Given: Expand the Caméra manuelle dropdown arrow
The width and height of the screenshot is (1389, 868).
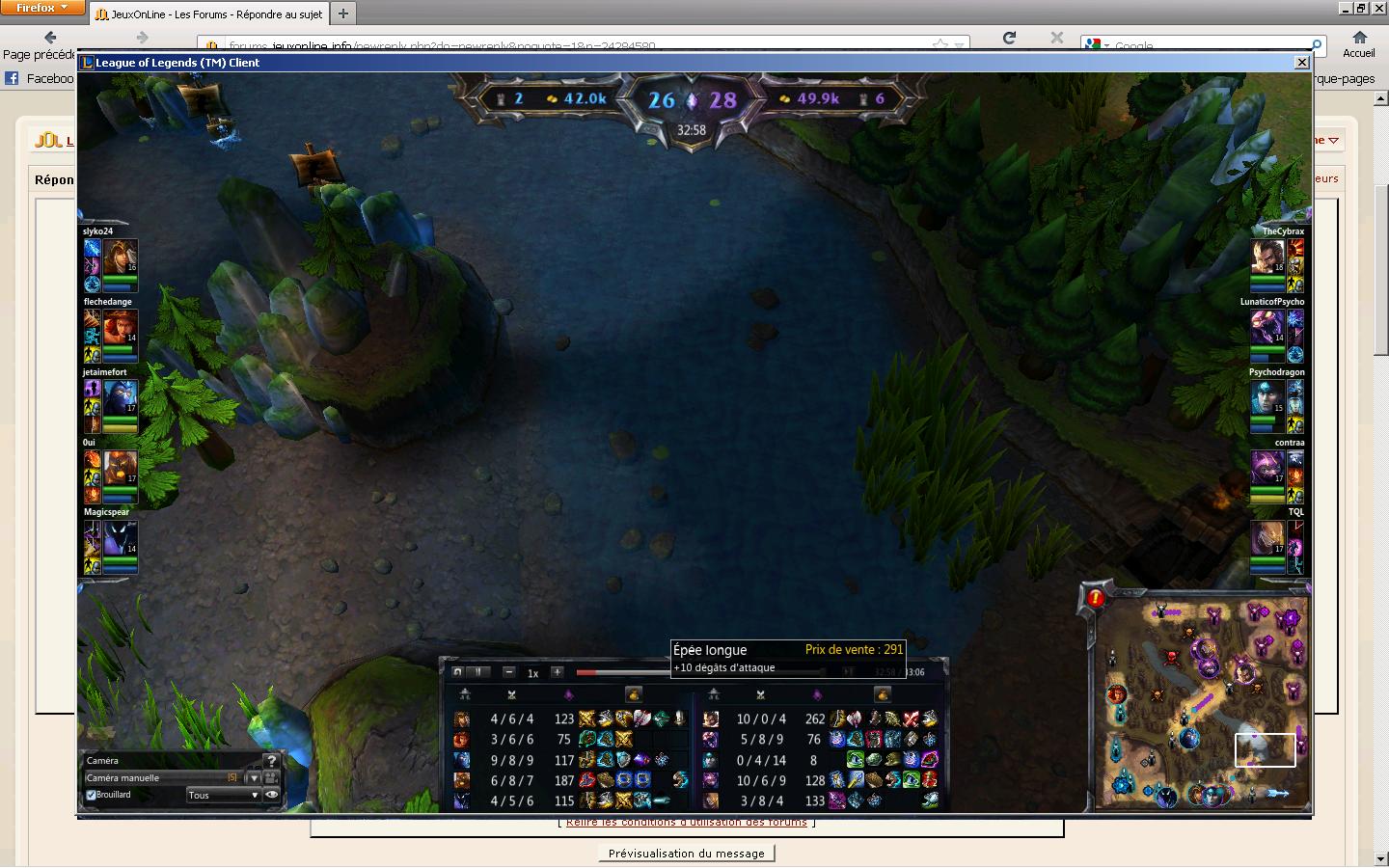Looking at the screenshot, I should [254, 777].
